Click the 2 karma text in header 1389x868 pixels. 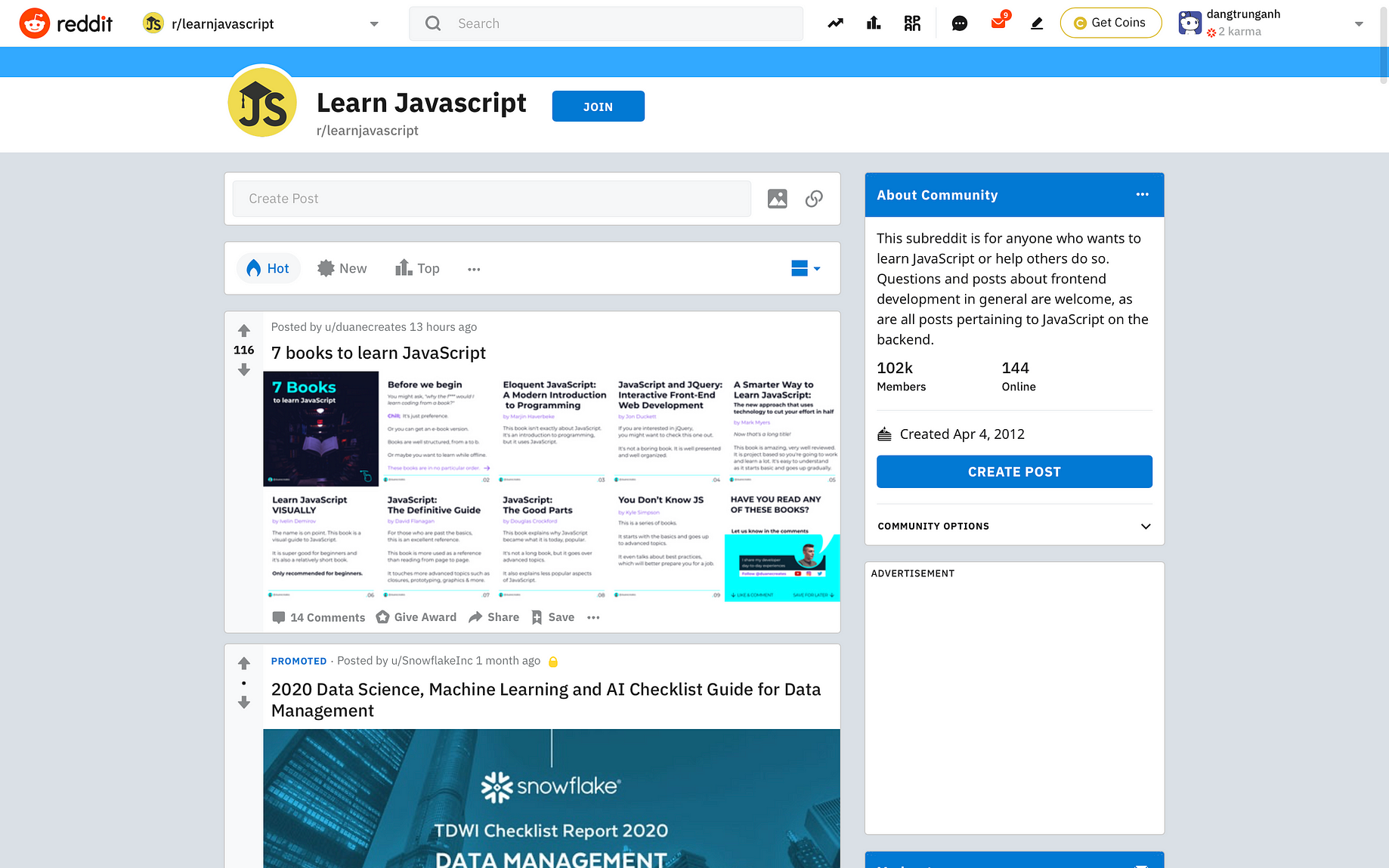tap(1239, 32)
